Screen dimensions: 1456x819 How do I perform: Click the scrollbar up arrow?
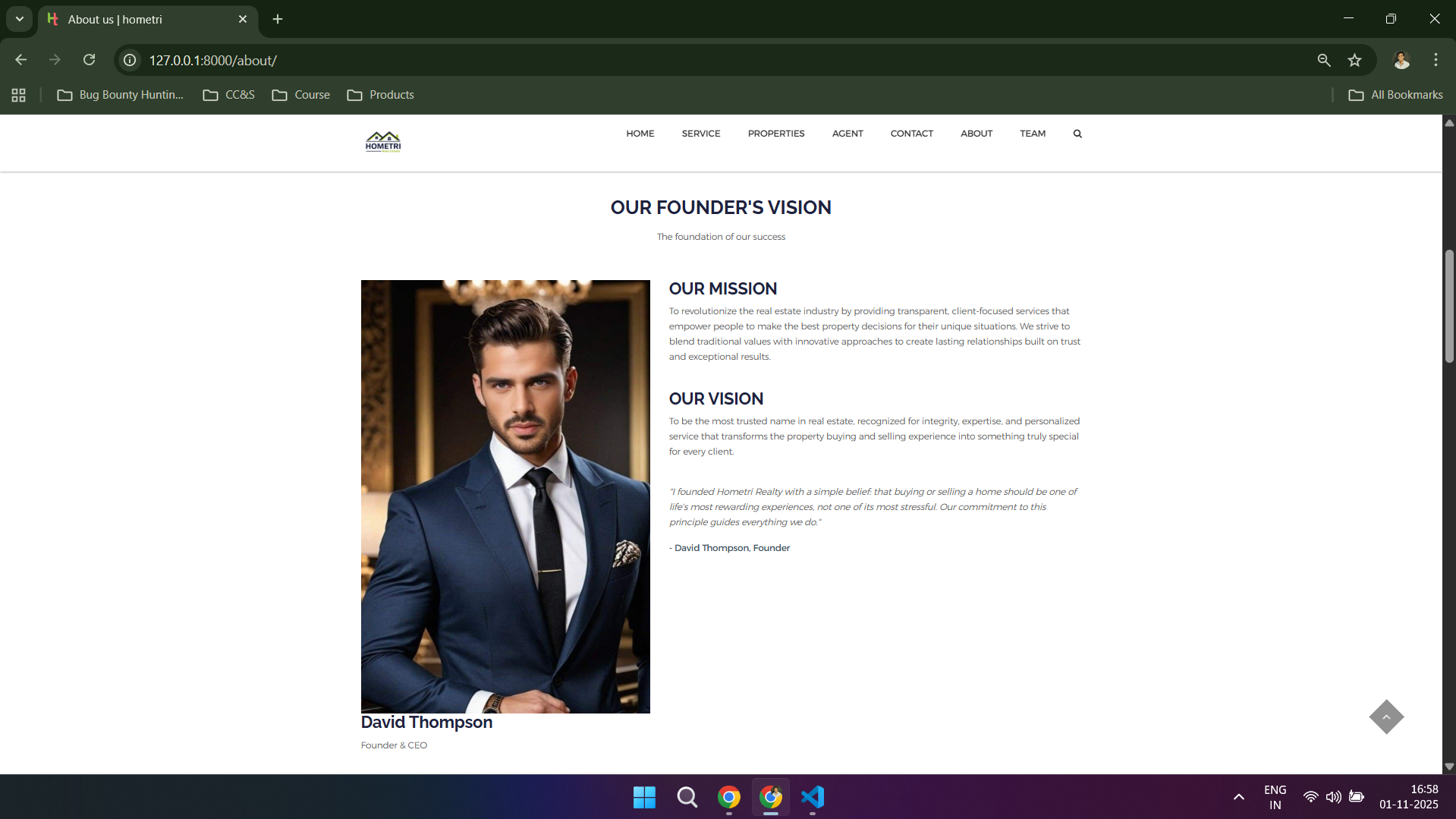point(1449,122)
